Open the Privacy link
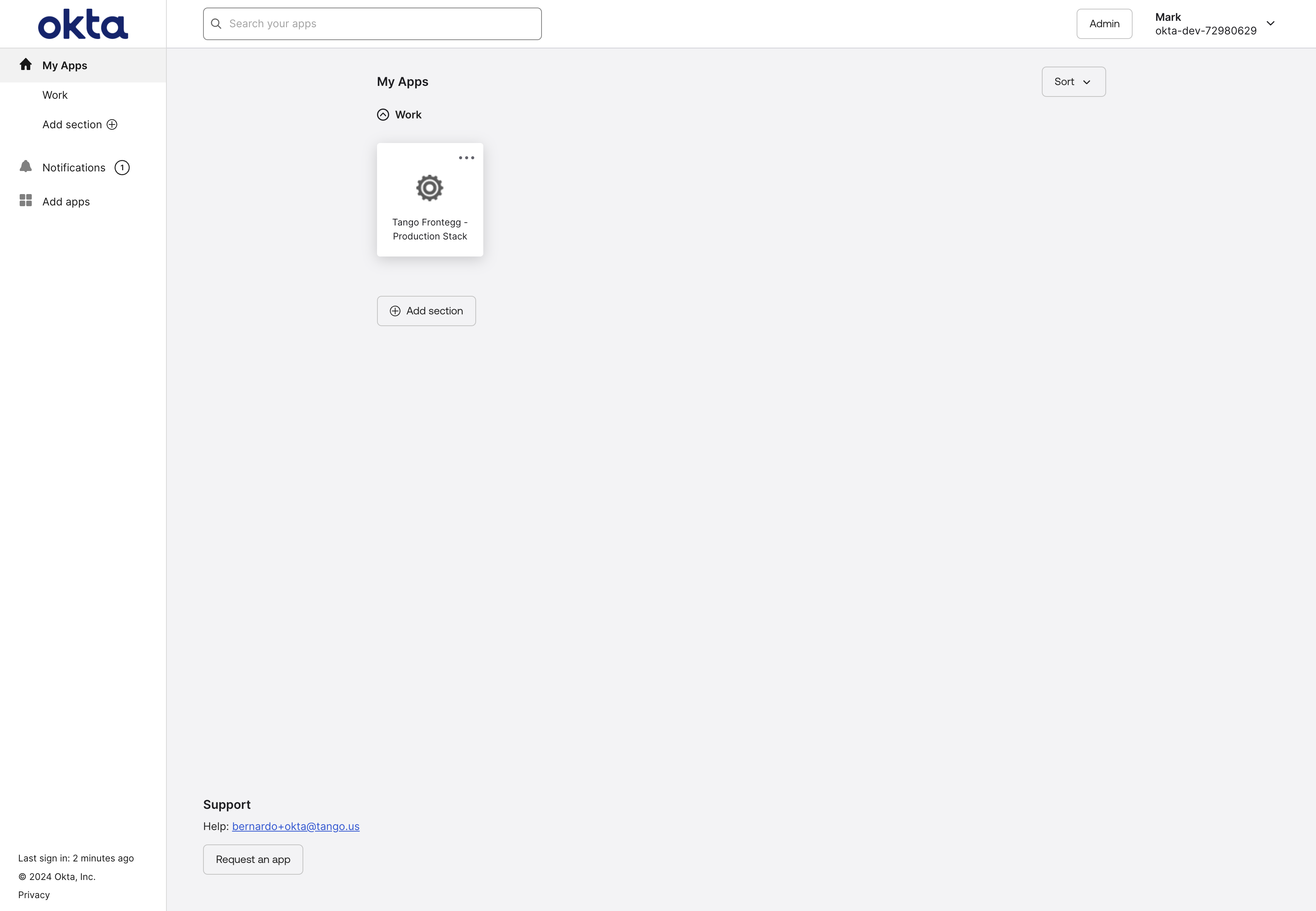Image resolution: width=1316 pixels, height=911 pixels. click(34, 895)
